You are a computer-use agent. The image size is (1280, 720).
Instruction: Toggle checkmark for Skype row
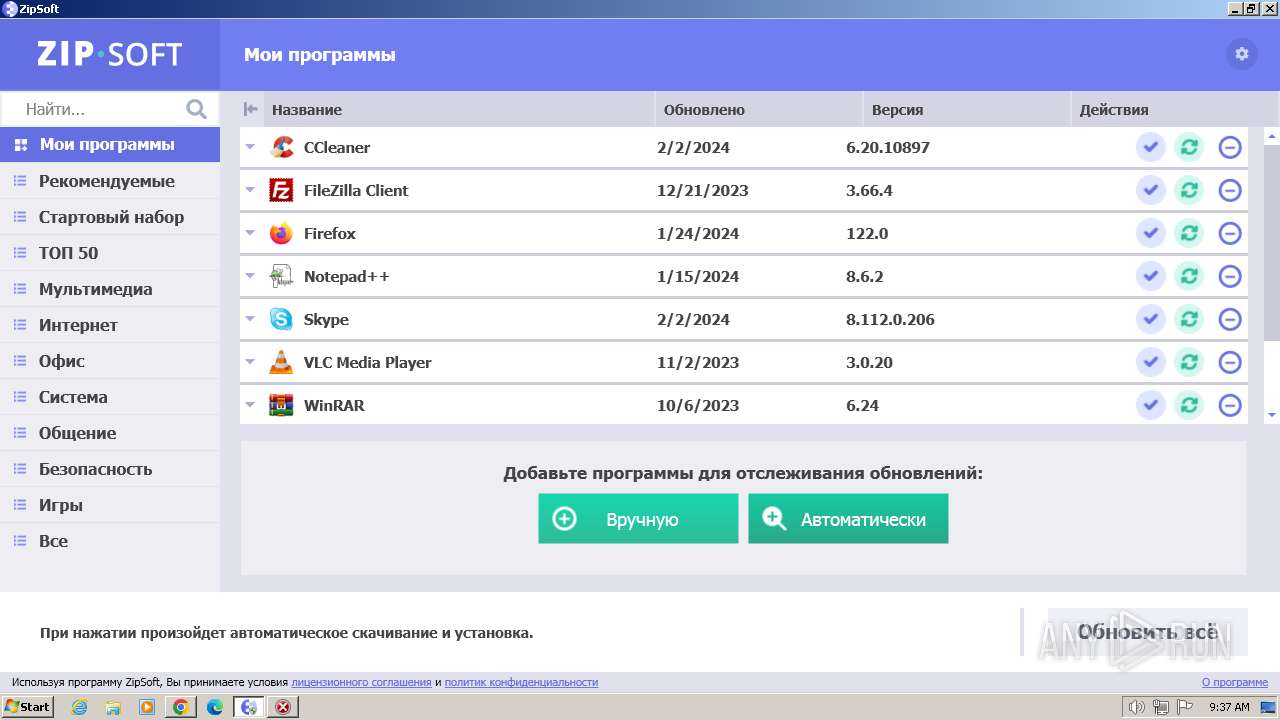[1151, 319]
